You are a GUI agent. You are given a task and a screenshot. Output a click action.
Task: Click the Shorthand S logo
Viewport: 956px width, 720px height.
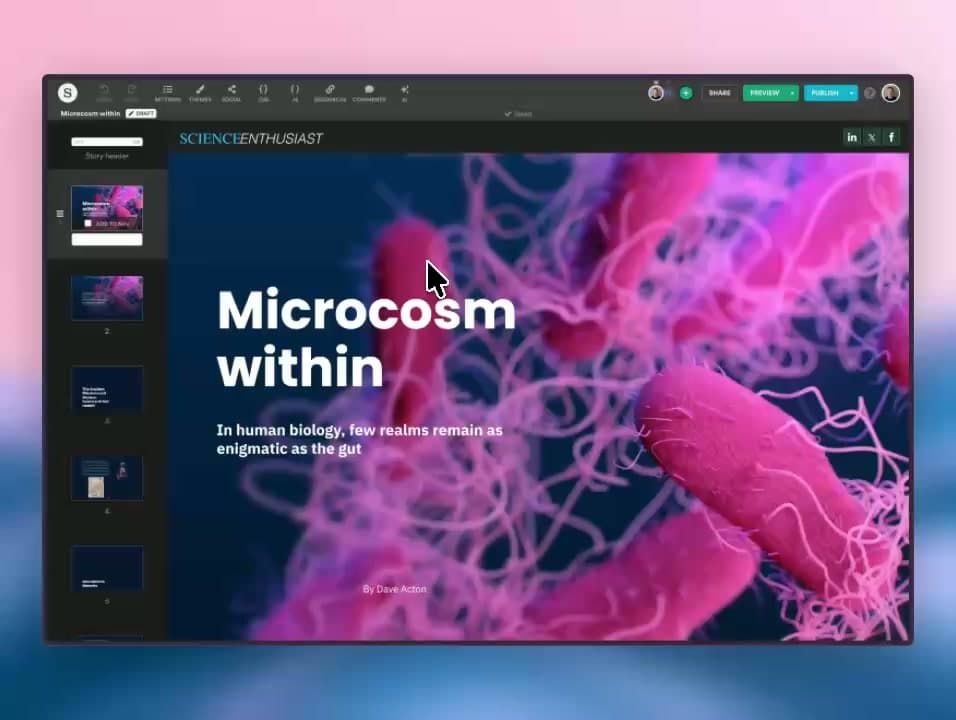67,93
